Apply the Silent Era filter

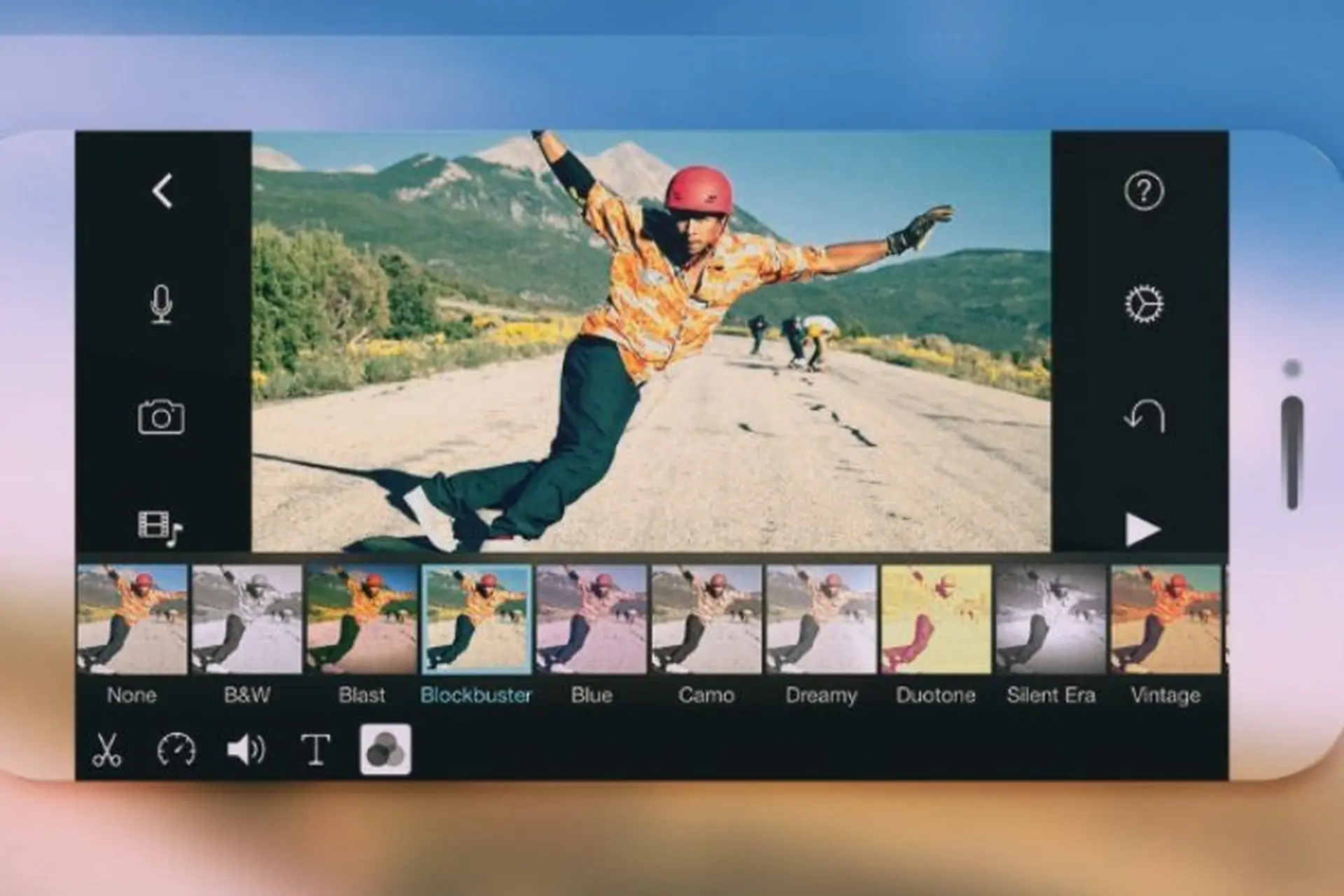(x=1051, y=619)
